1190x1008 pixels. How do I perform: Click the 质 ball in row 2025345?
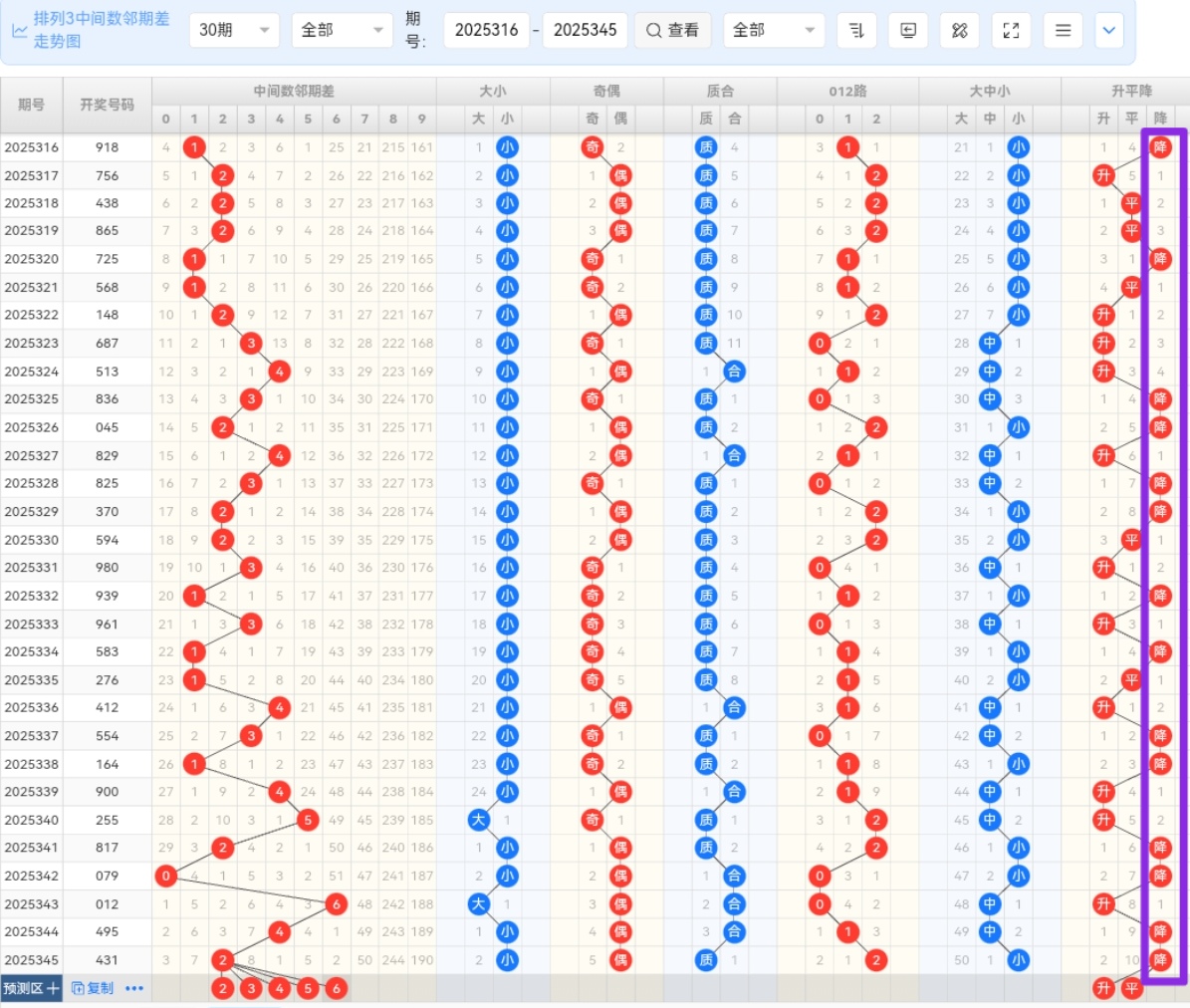click(x=706, y=960)
